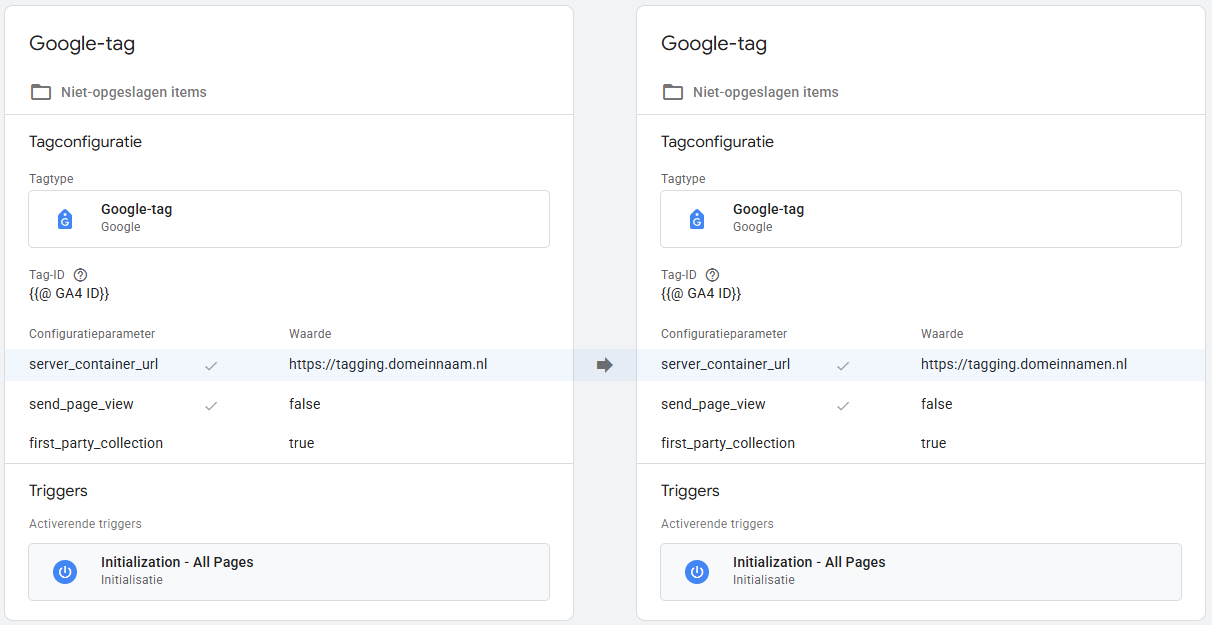Screen dimensions: 1212x625
Task: Click the {{@ GA4 ID}} value in right panel
Action: pos(701,294)
